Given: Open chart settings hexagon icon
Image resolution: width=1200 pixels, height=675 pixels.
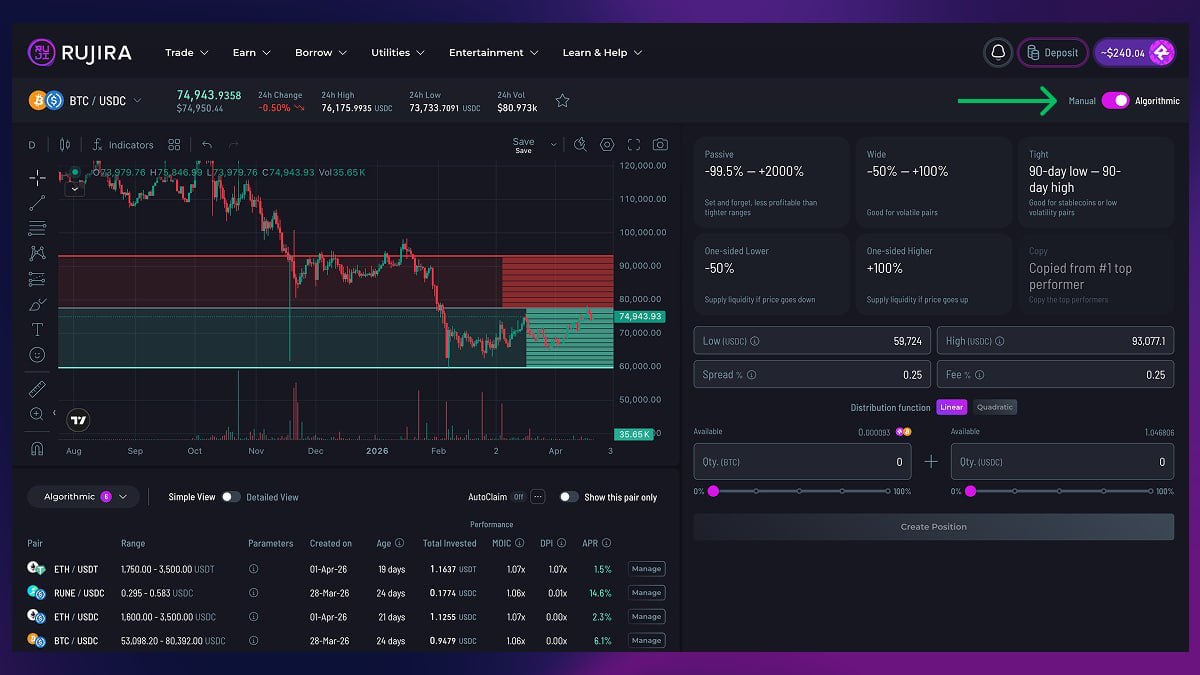Looking at the screenshot, I should pyautogui.click(x=607, y=145).
